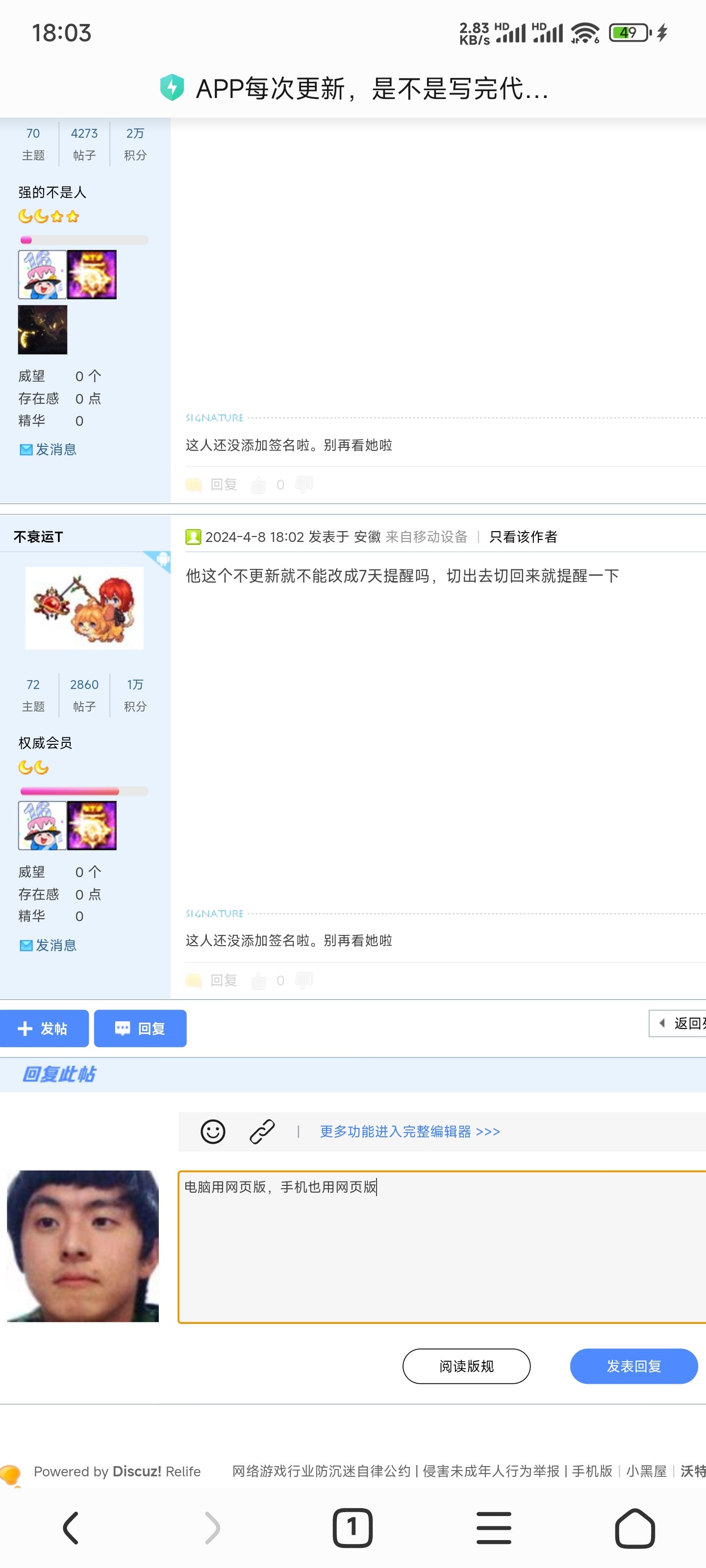
Task: Dislike the post by 强的不是人 user
Action: (303, 484)
